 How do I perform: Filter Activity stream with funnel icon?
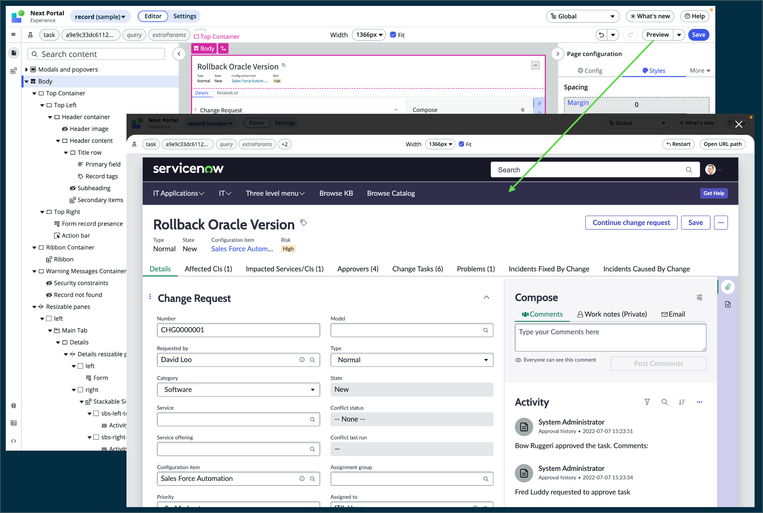click(x=647, y=402)
